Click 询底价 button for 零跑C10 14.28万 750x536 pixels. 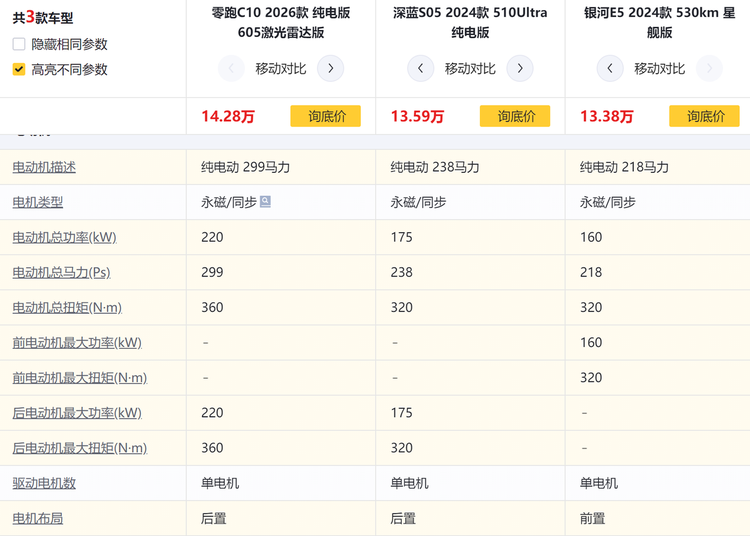pyautogui.click(x=326, y=116)
